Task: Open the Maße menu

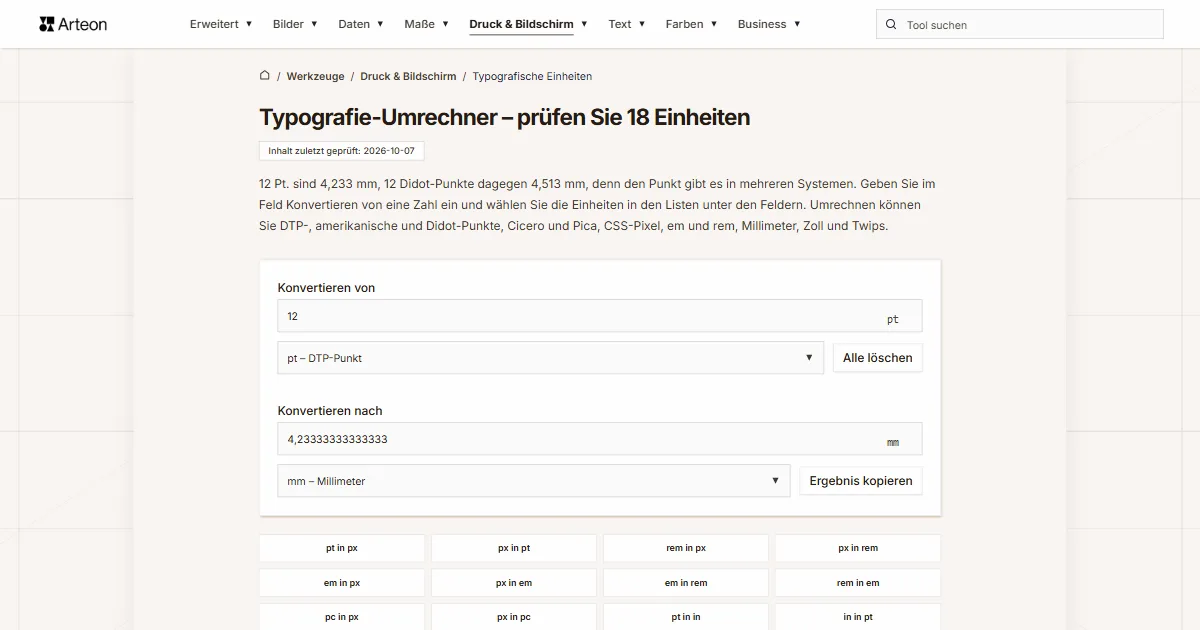Action: (426, 24)
